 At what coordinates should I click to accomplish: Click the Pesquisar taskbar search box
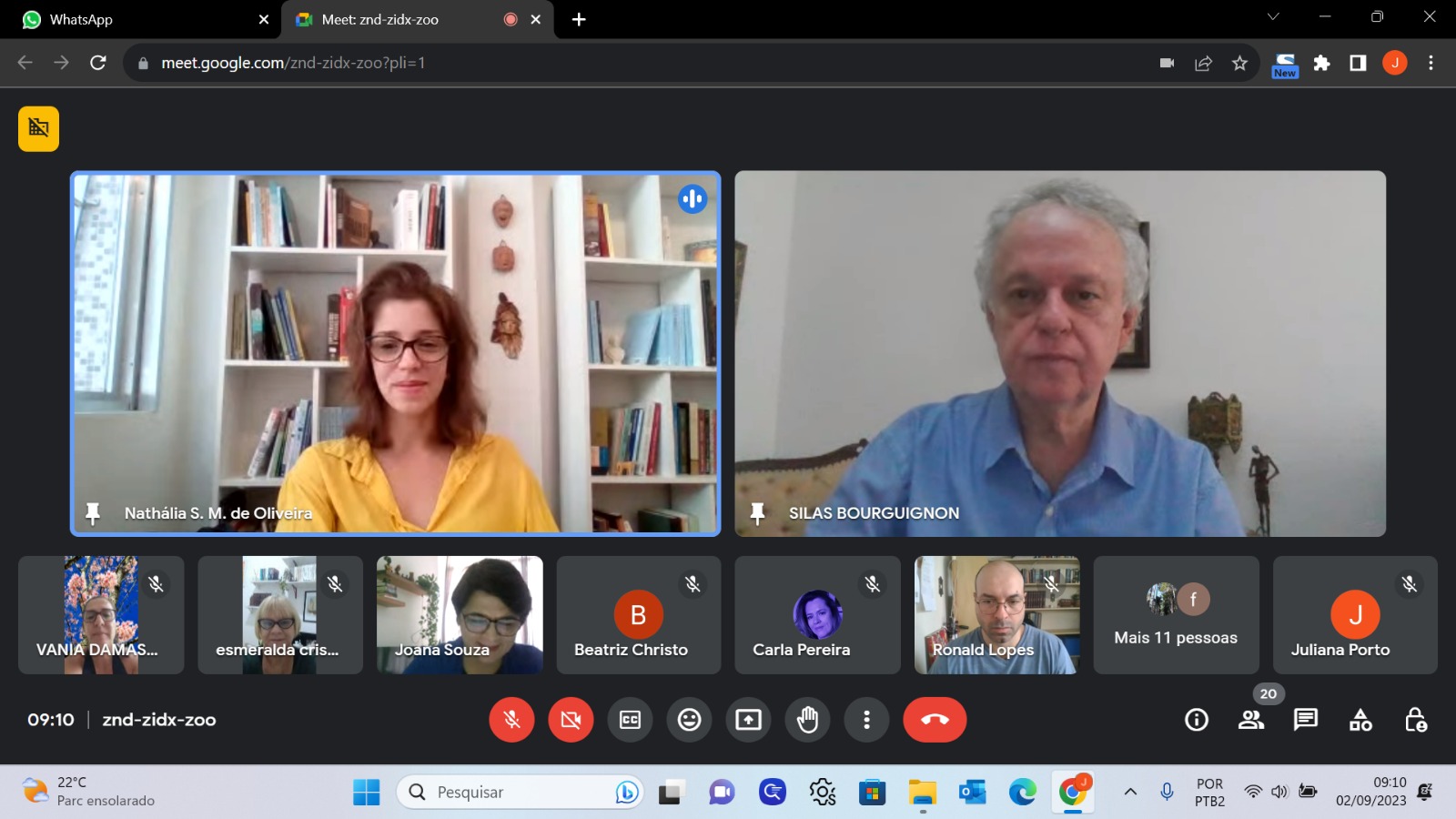point(520,793)
